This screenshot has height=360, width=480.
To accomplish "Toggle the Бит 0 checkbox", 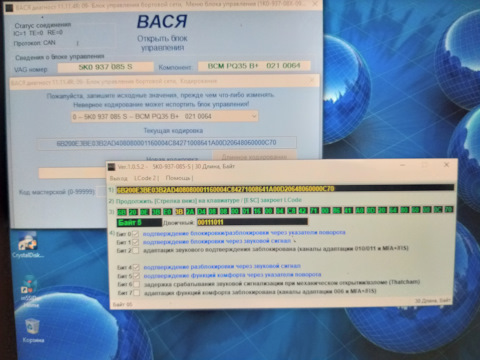I will pos(135,234).
